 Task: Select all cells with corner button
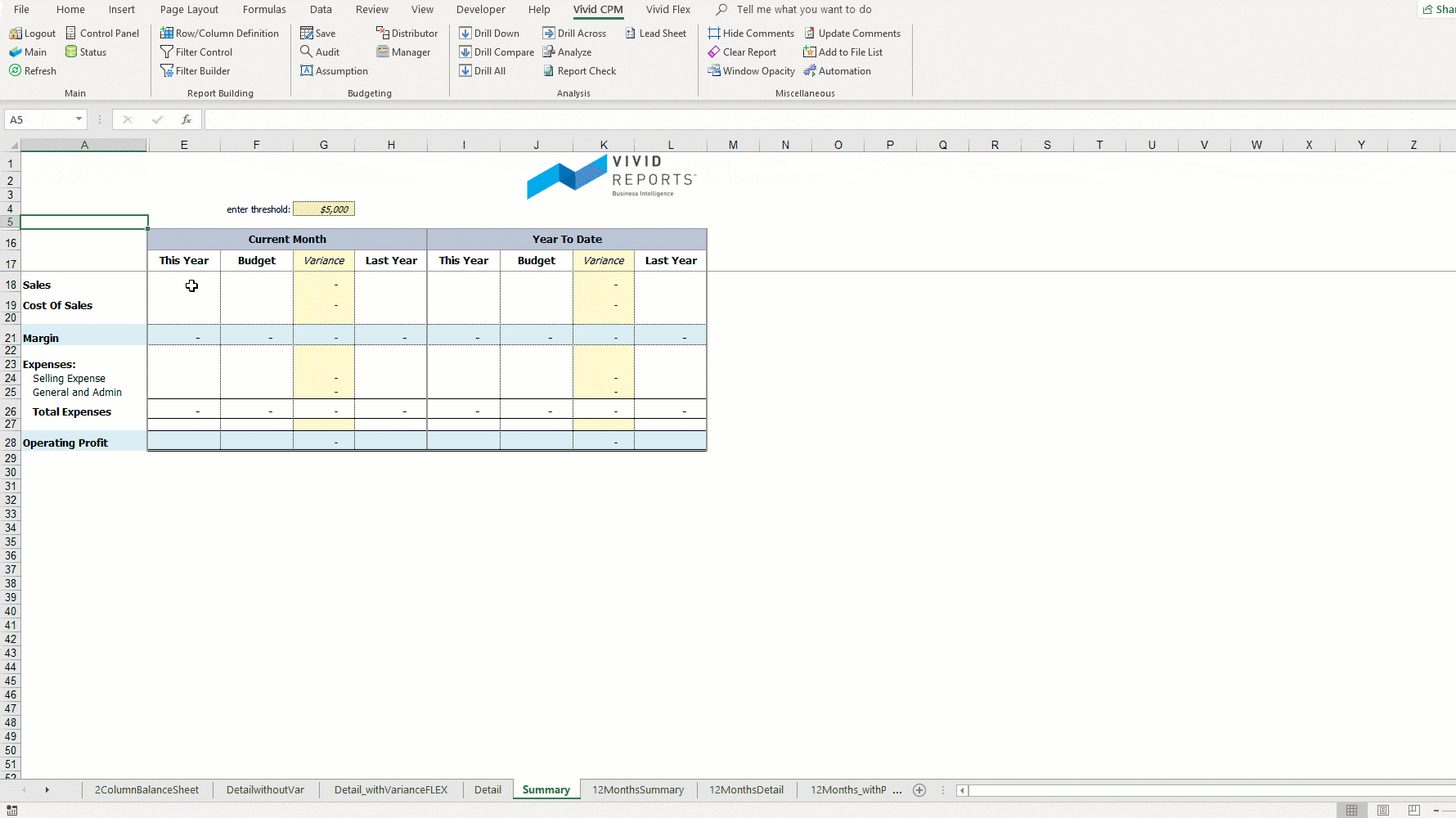10,145
